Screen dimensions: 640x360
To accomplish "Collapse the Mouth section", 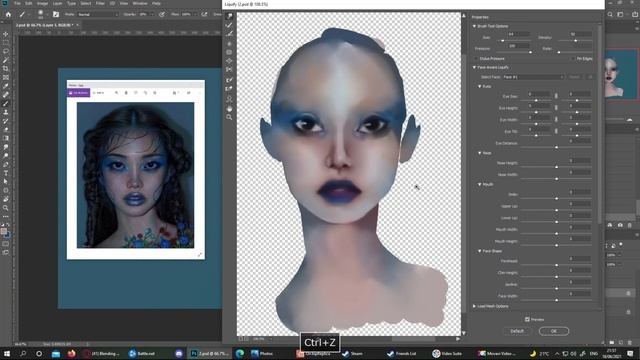I will pyautogui.click(x=480, y=184).
